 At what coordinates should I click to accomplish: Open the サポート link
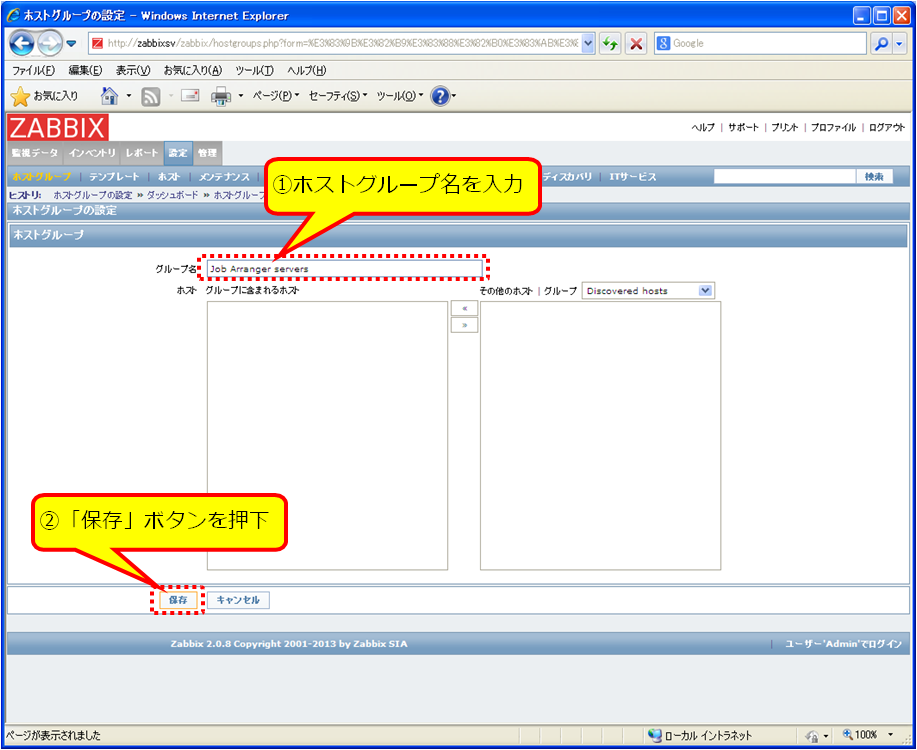[x=743, y=128]
